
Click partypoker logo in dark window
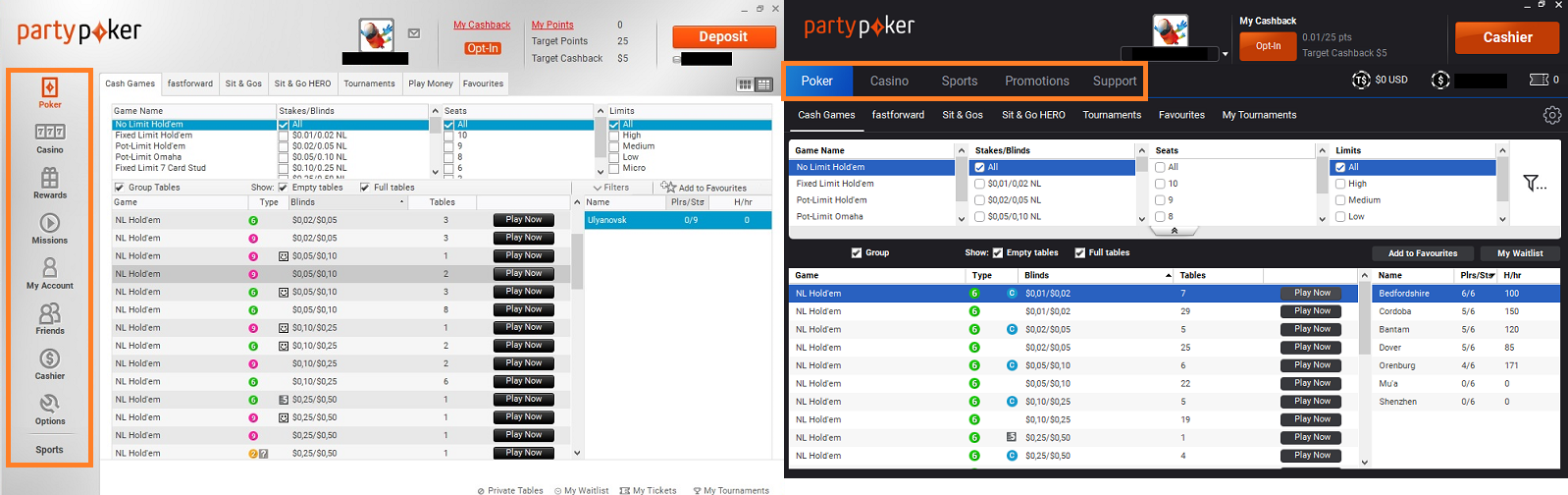(x=860, y=26)
